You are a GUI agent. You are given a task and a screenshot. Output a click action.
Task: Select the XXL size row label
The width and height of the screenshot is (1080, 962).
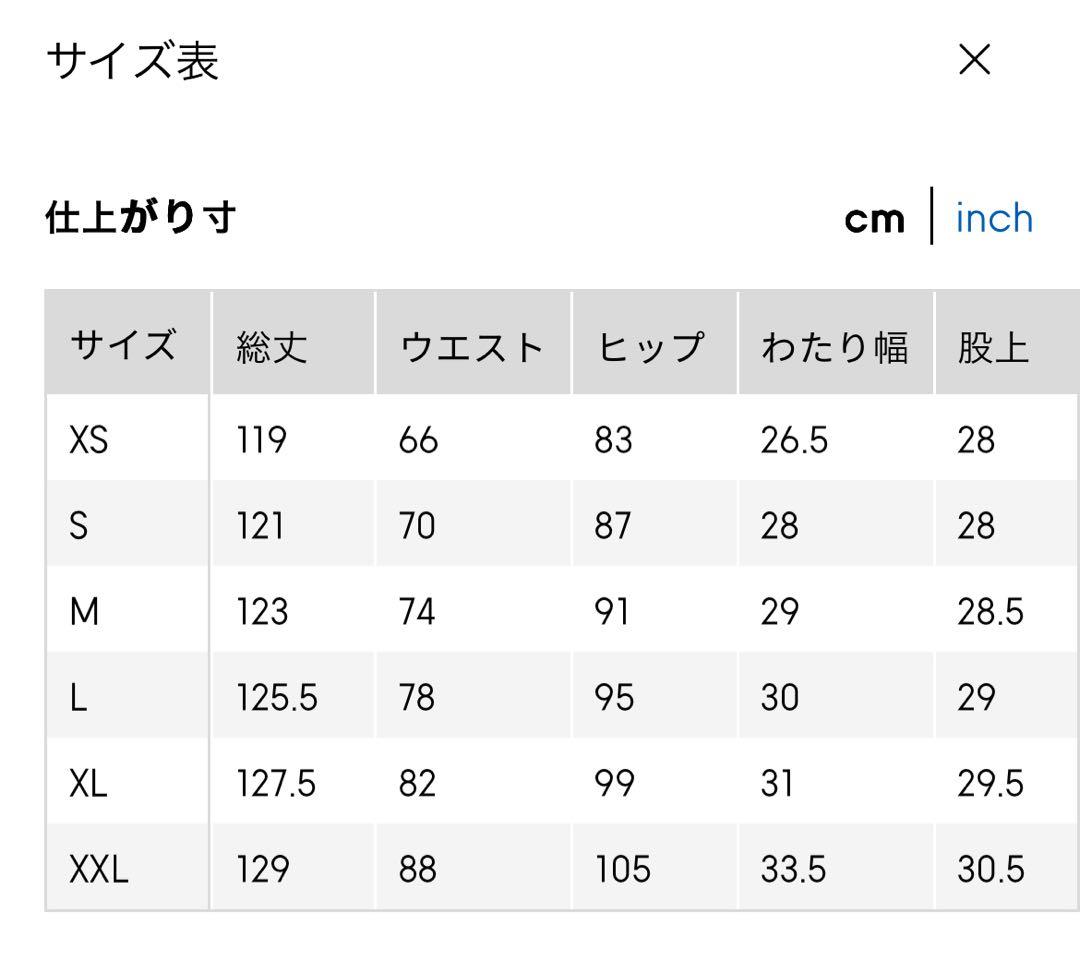[x=98, y=870]
